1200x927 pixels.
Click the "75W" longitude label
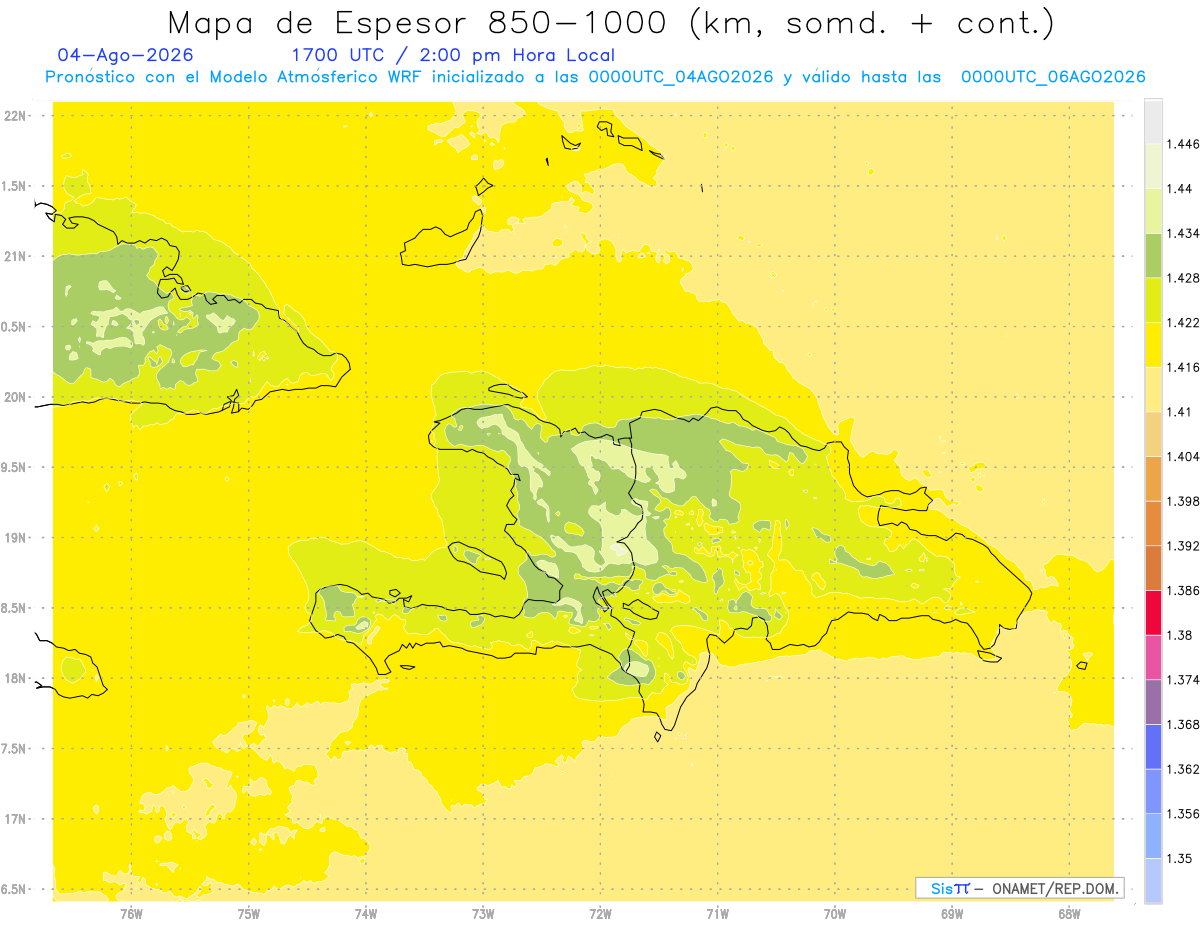[x=248, y=914]
